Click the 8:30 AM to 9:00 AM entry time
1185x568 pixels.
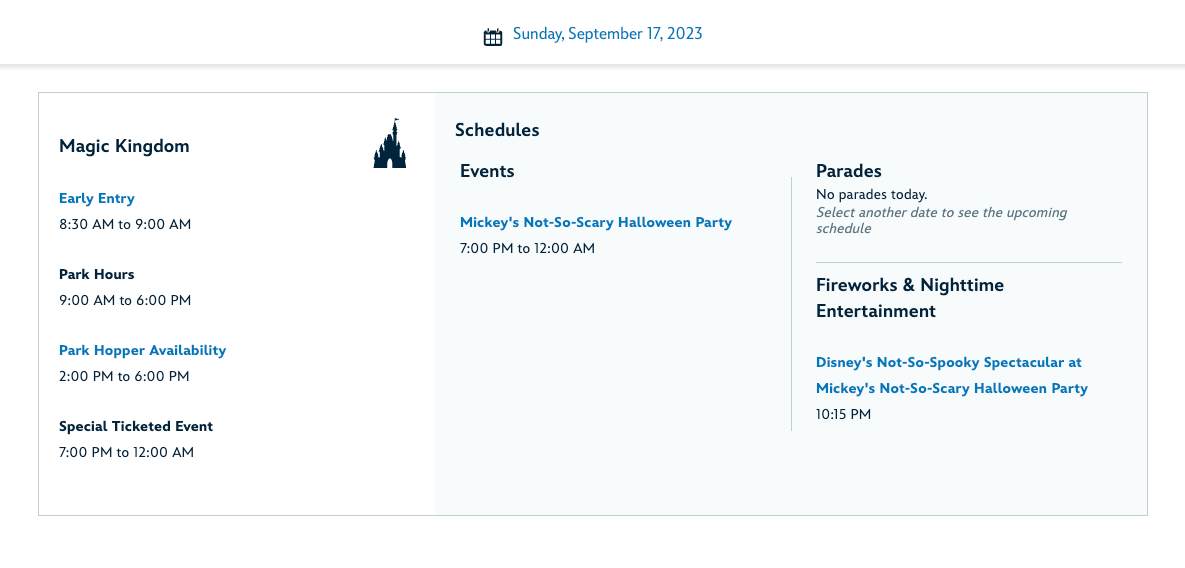tap(125, 224)
